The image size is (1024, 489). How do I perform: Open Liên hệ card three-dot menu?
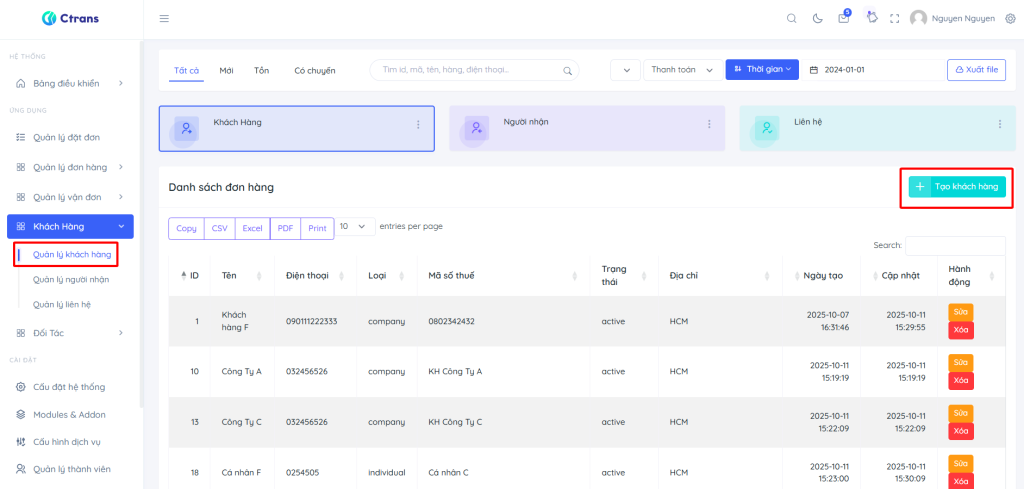(999, 124)
